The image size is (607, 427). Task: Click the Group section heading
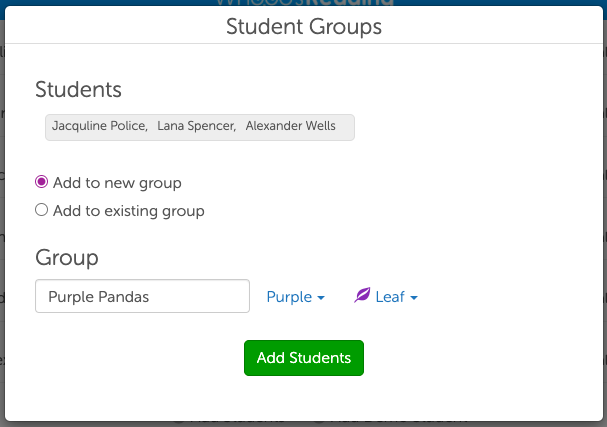[67, 257]
